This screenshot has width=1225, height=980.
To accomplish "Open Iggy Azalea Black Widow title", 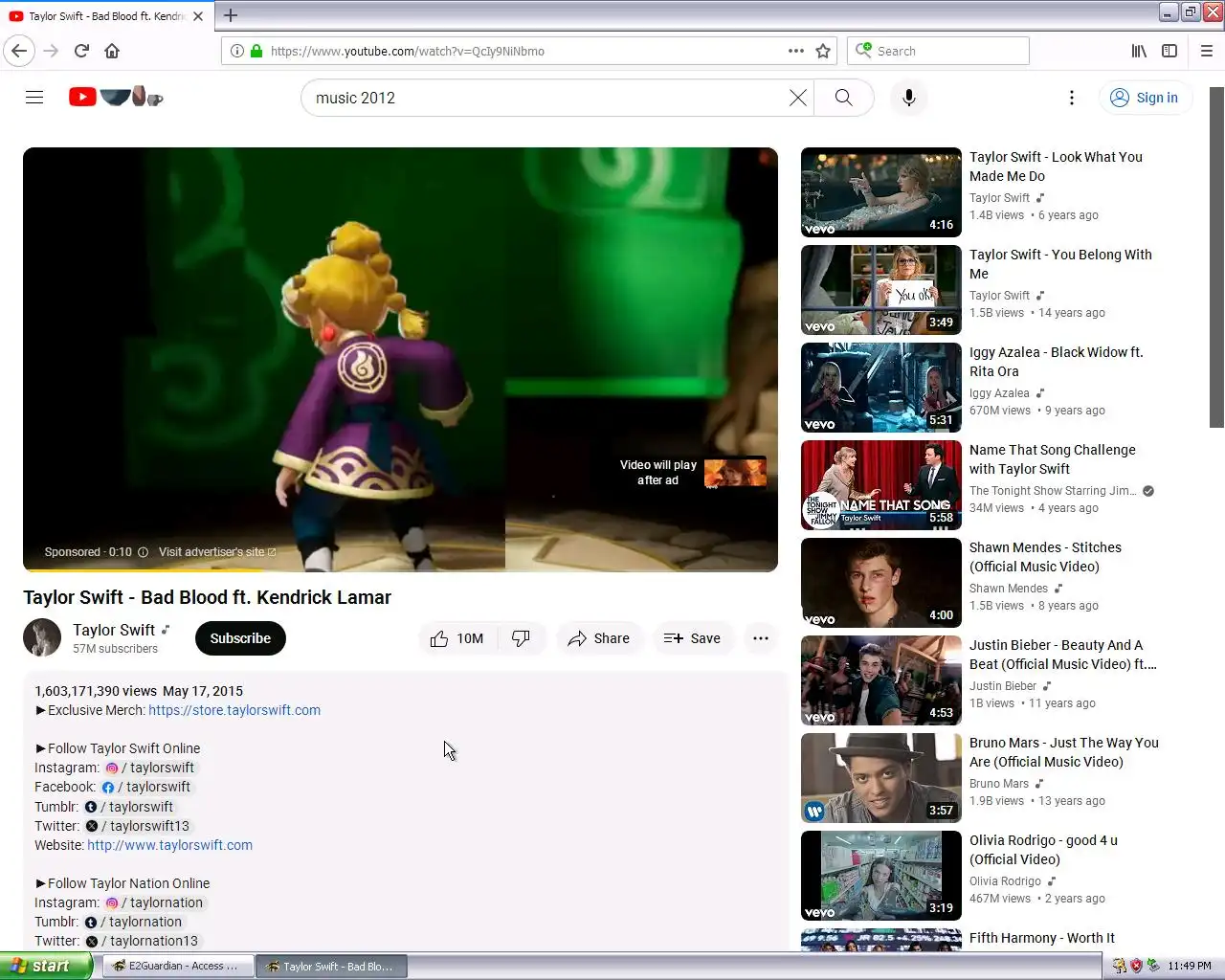I will point(1056,362).
